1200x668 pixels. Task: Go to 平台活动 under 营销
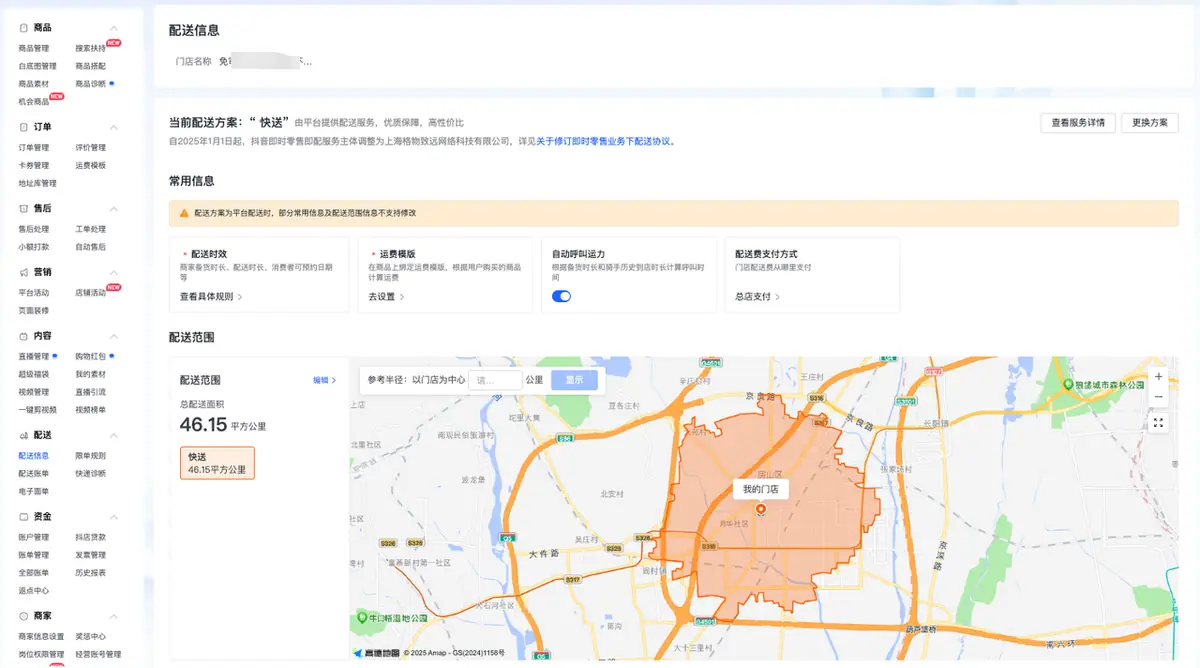tap(34, 292)
